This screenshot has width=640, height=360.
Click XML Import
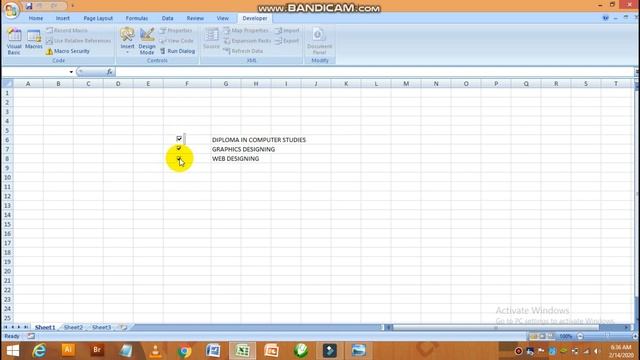(287, 31)
